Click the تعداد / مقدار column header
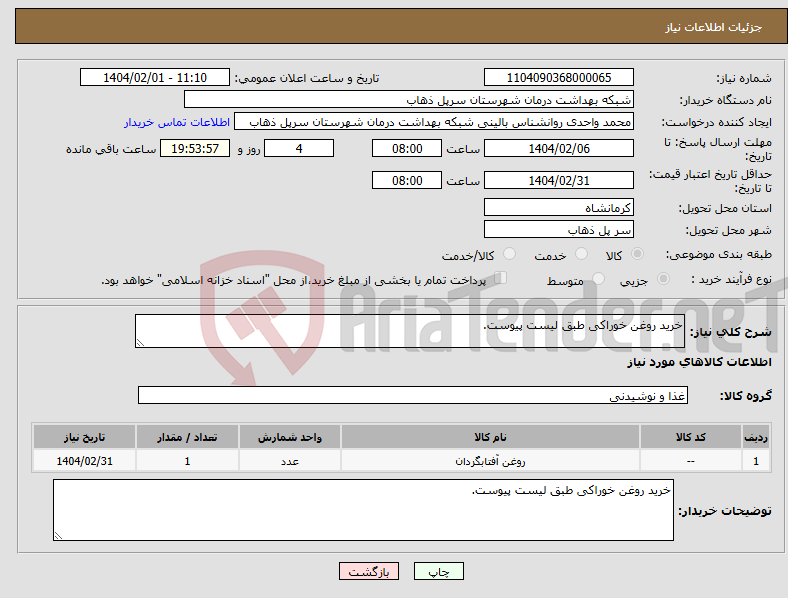 [x=187, y=437]
